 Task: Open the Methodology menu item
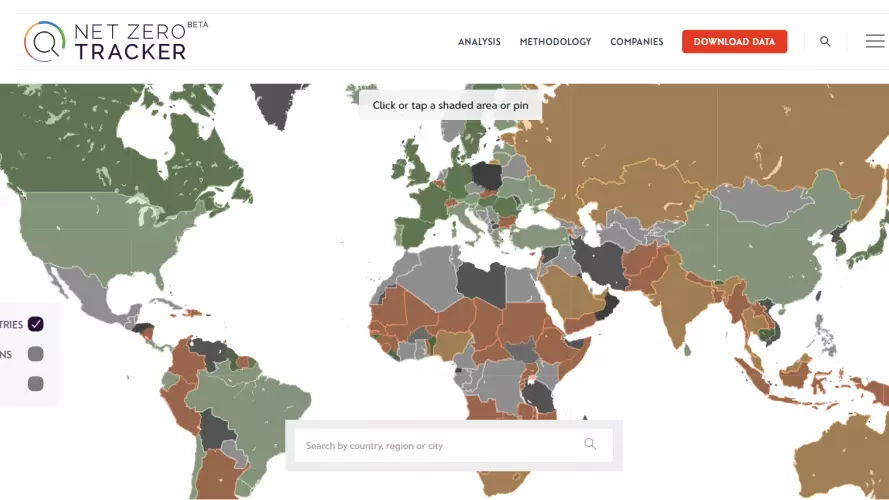click(555, 42)
